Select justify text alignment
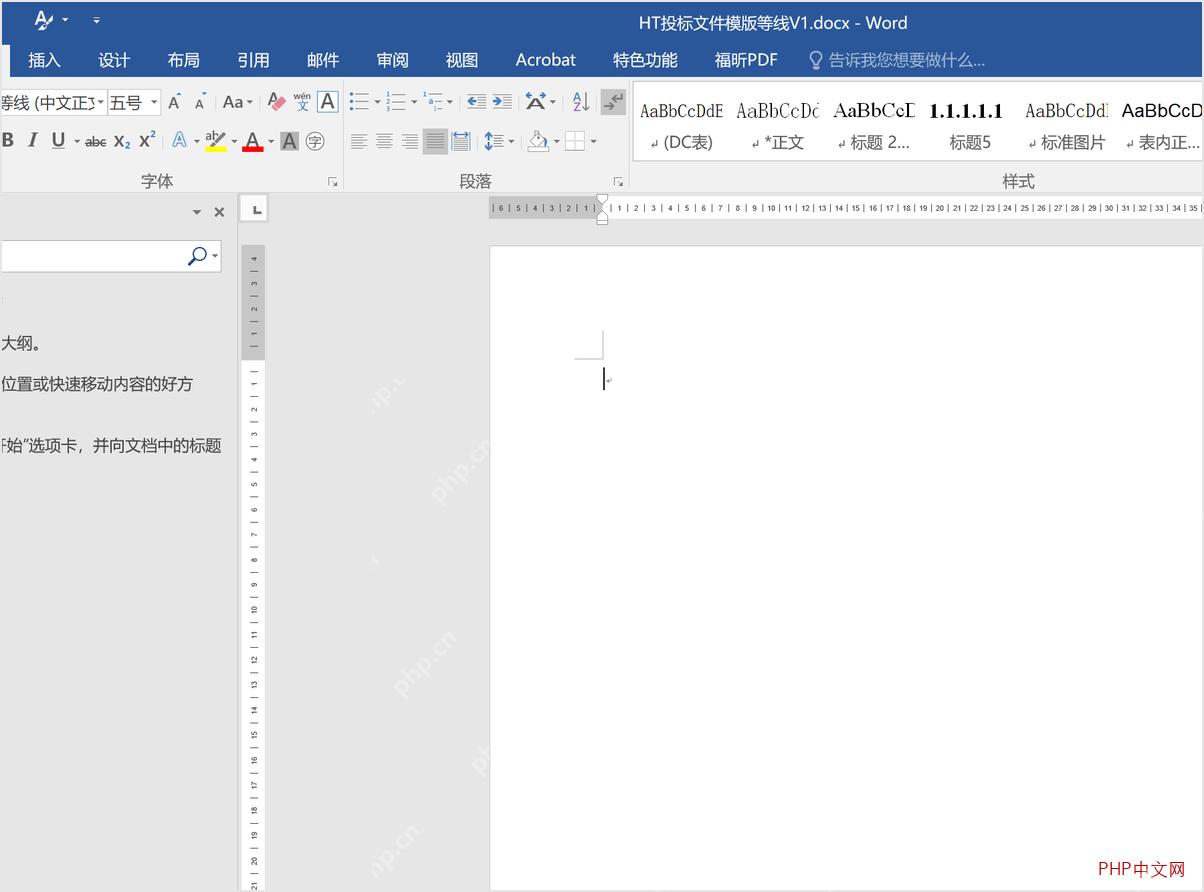Image resolution: width=1204 pixels, height=892 pixels. [435, 141]
